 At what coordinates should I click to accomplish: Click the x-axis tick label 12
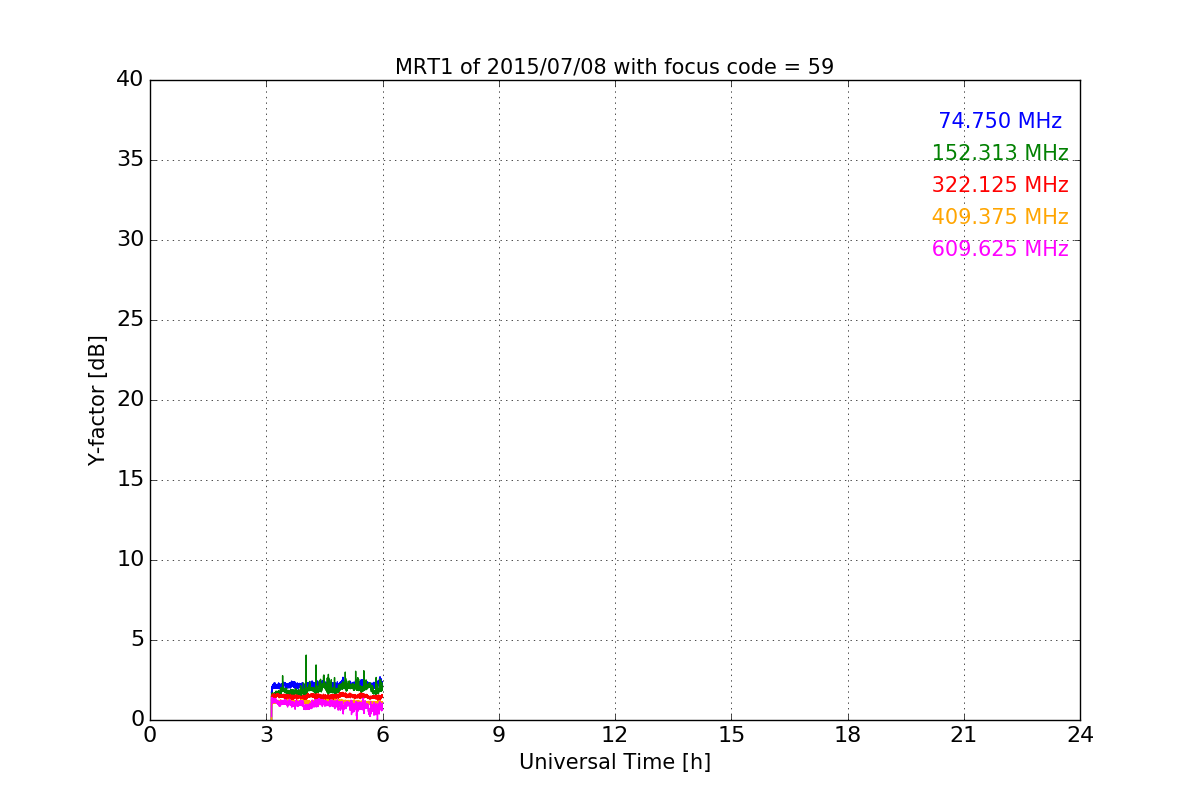tap(615, 735)
